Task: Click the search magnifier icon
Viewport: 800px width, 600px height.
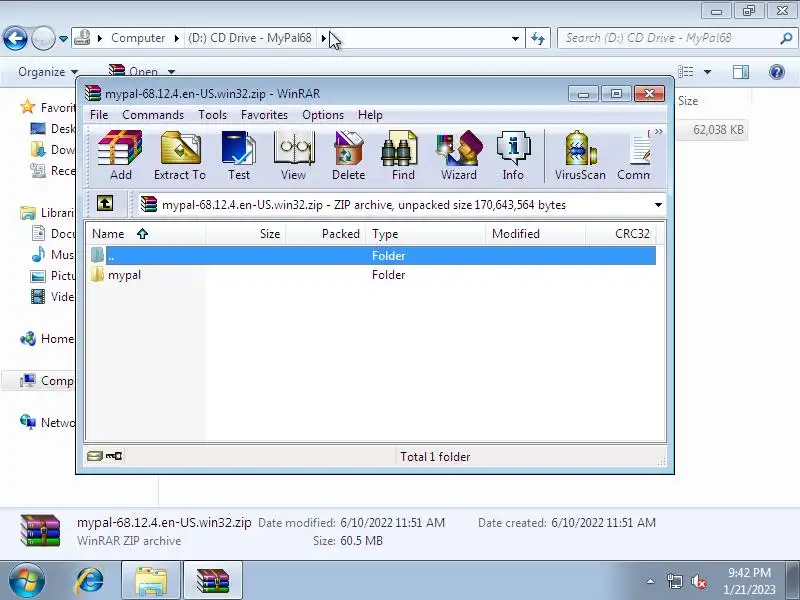Action: 786,38
